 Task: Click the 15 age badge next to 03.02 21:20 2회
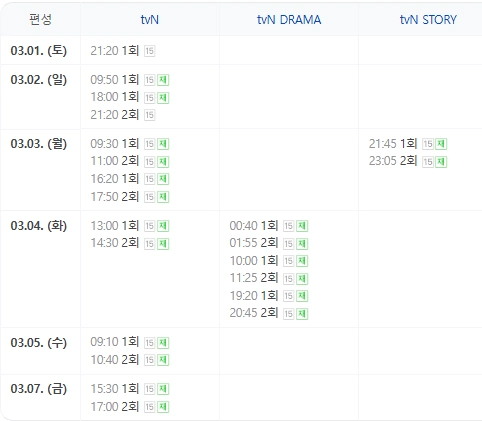[150, 115]
